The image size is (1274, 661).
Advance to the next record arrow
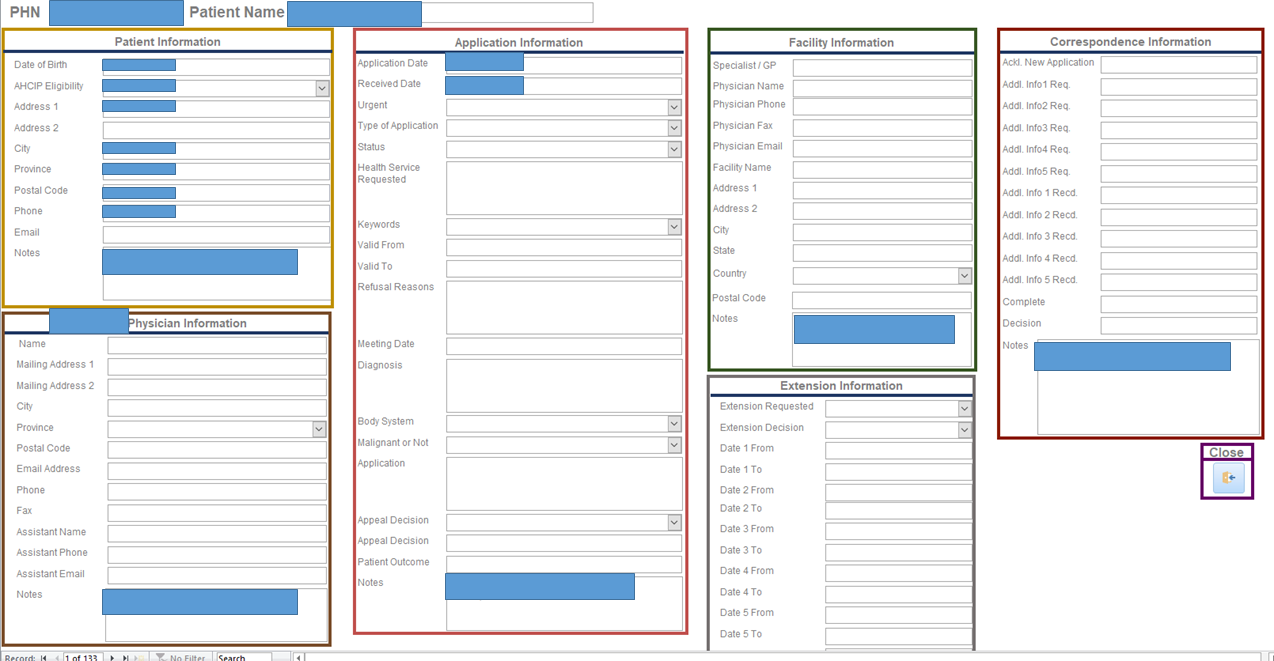(x=112, y=658)
